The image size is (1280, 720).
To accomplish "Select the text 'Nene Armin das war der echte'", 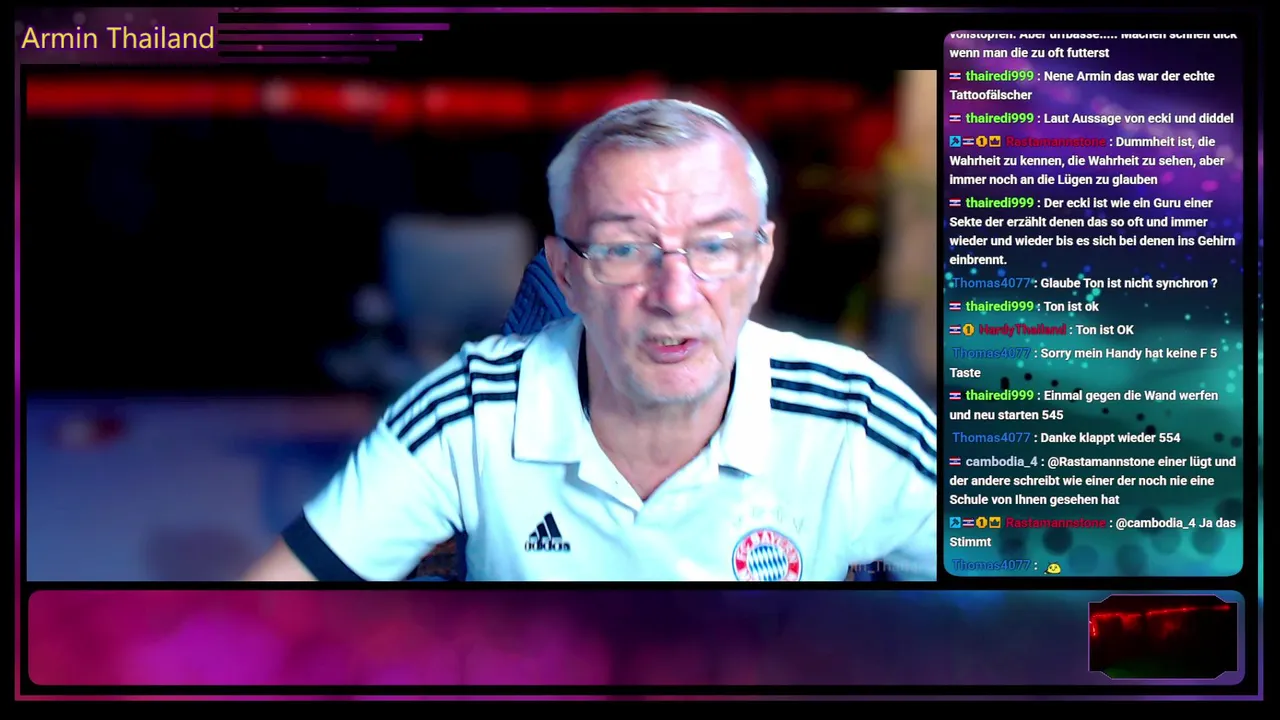I will (1129, 76).
